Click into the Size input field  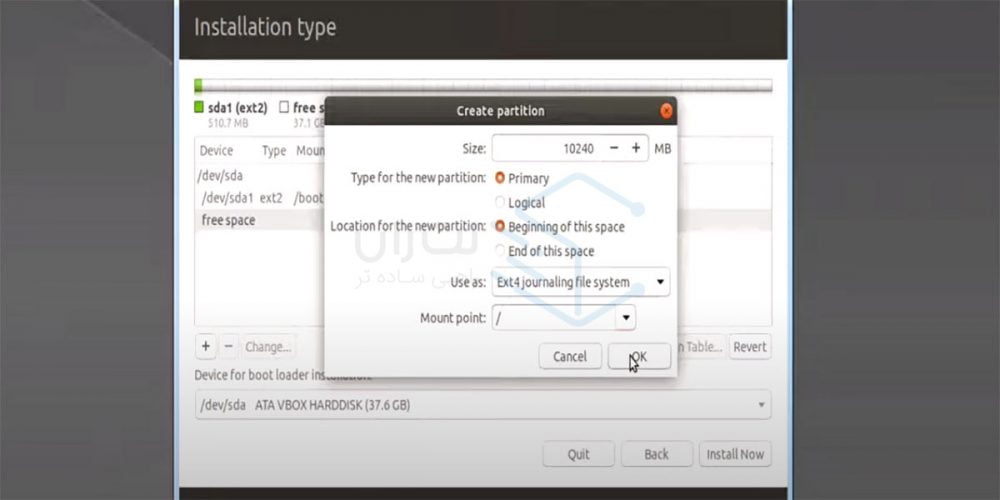[x=545, y=148]
